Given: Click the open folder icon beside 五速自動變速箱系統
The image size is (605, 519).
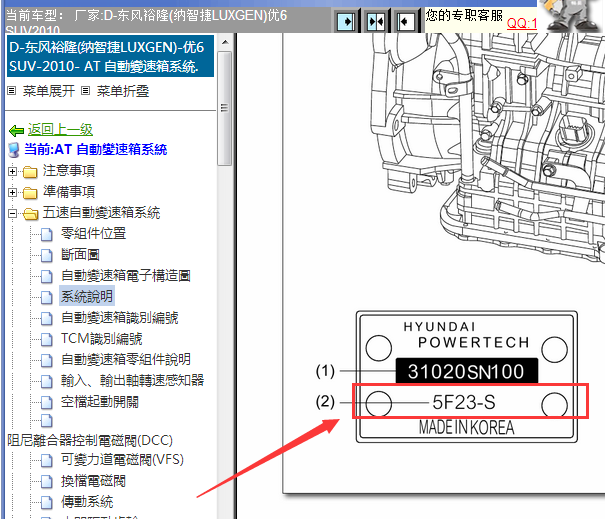Looking at the screenshot, I should pos(30,214).
